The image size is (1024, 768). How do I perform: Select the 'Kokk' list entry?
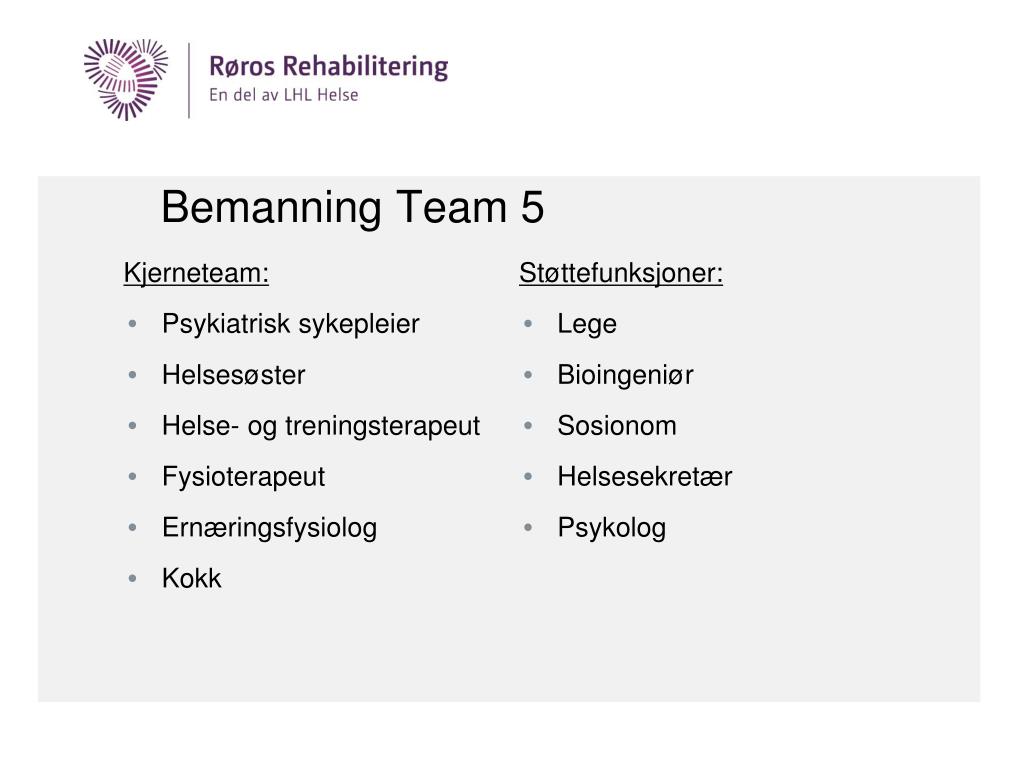(192, 579)
